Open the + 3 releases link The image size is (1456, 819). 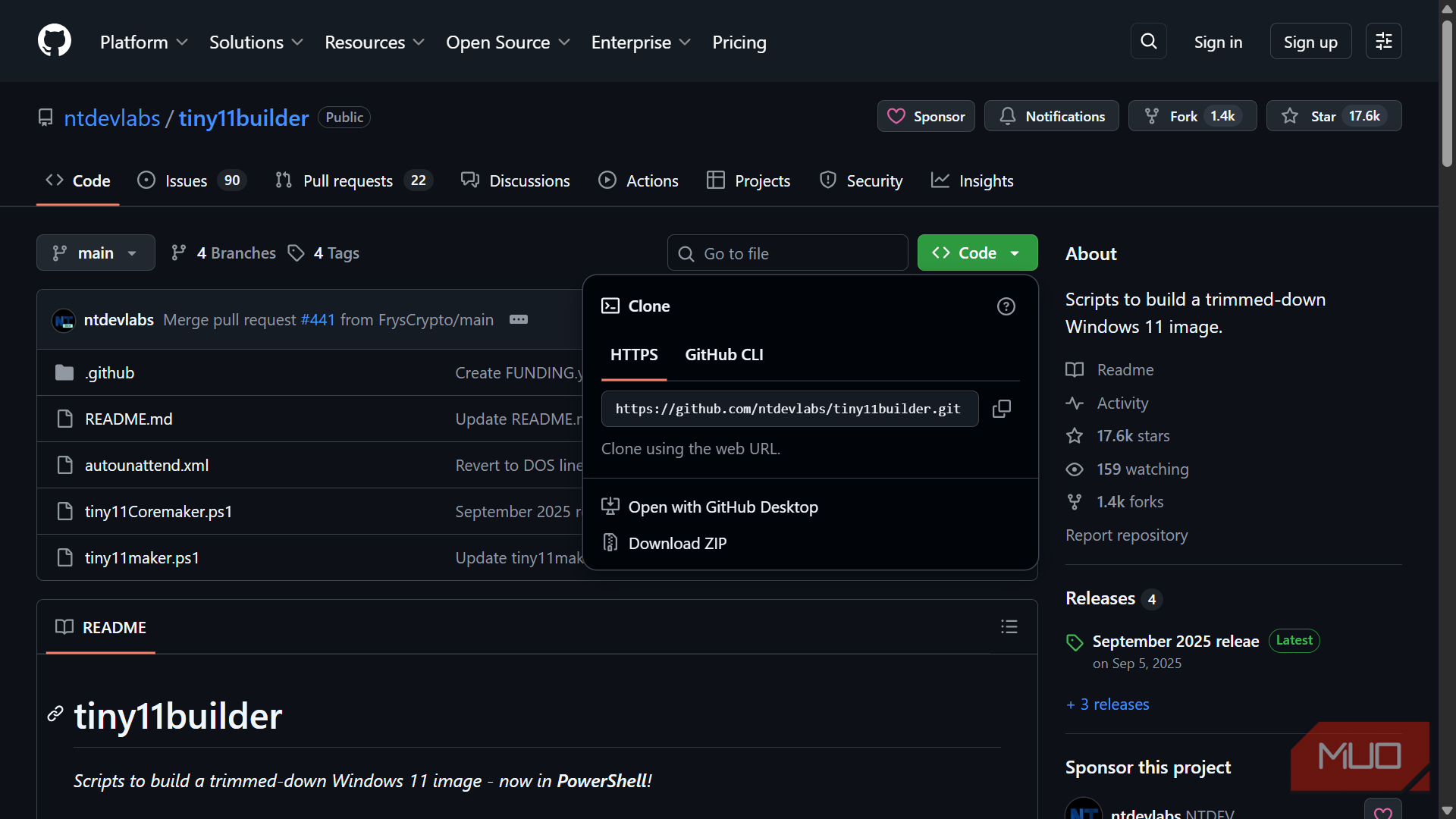click(1108, 704)
